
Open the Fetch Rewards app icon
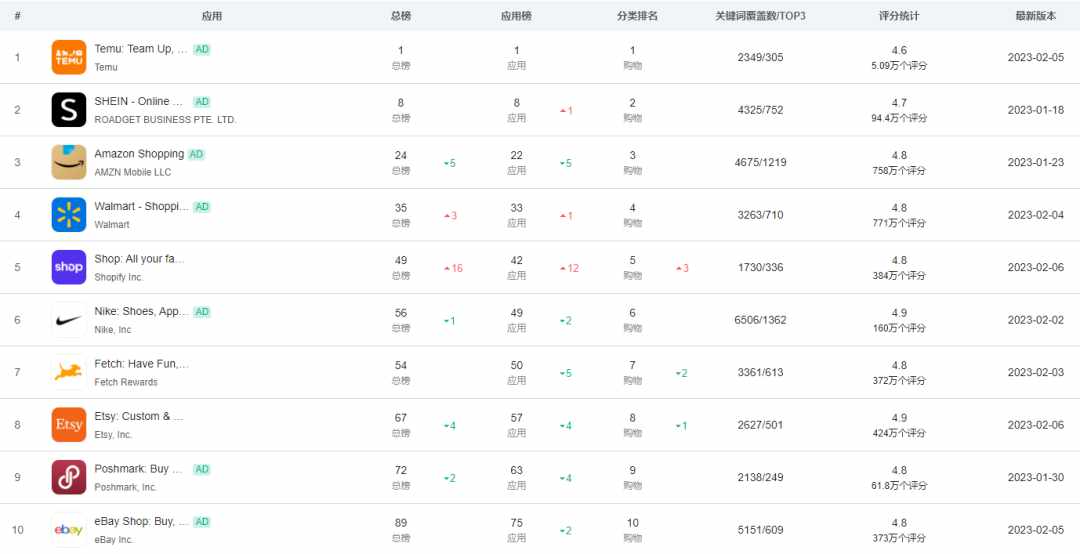[69, 372]
